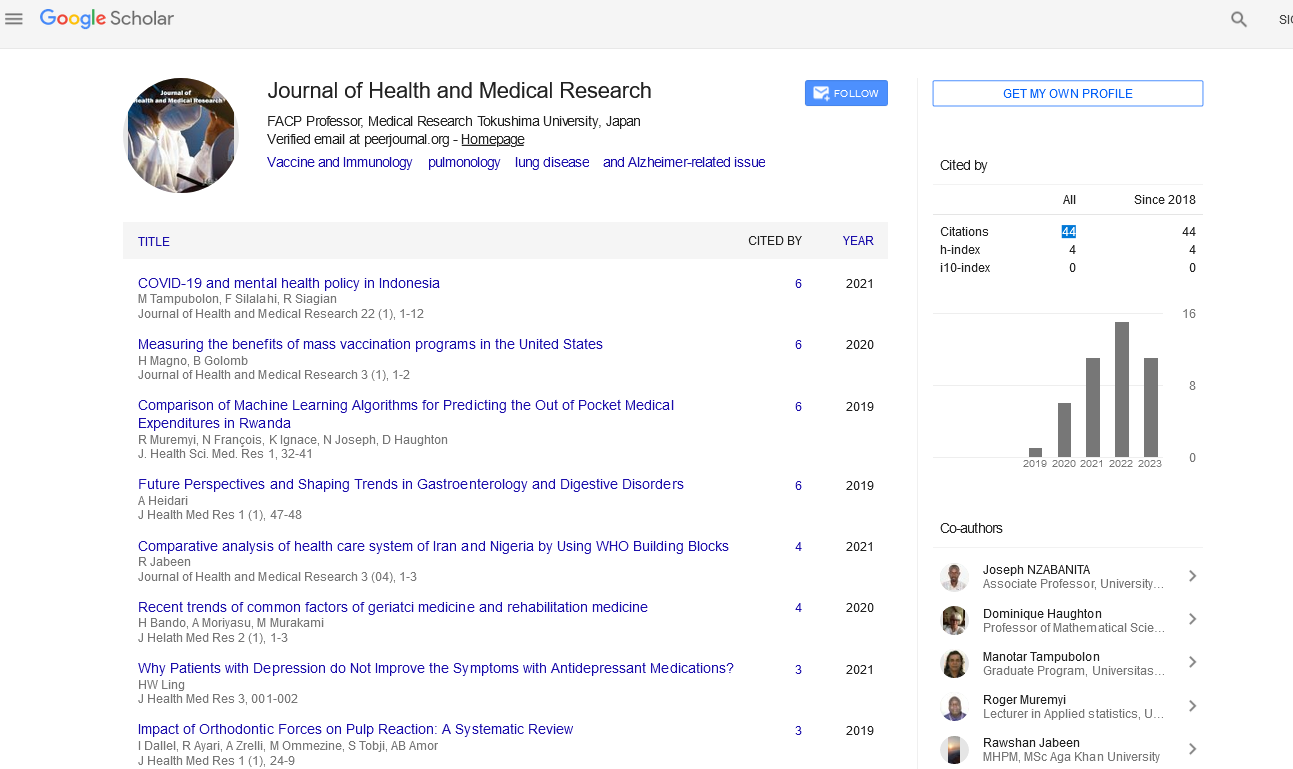This screenshot has width=1293, height=769.
Task: Sort publications by Year column
Action: [857, 241]
